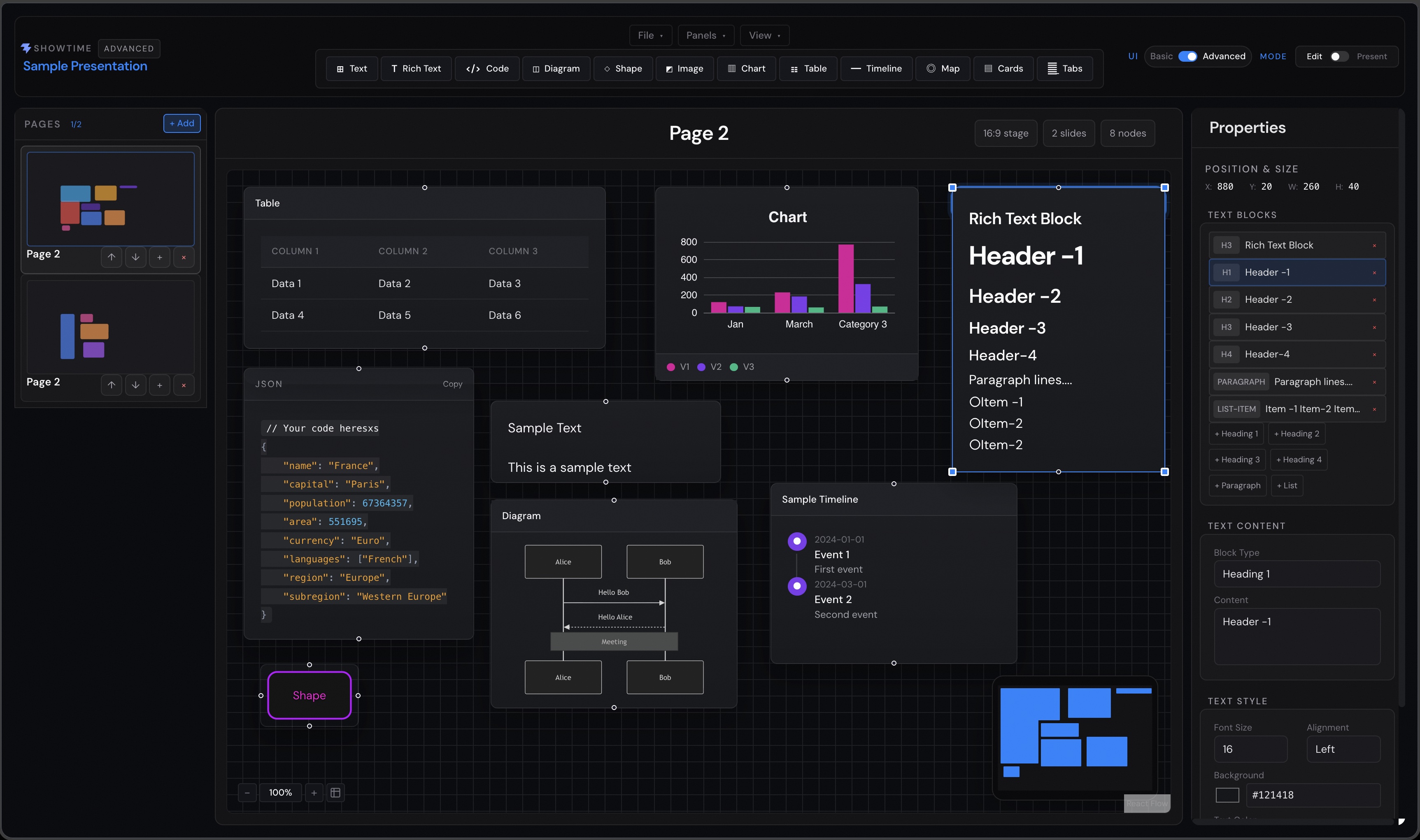Select the second slide thumbnail
Screen dimensions: 1420x840
coord(110,327)
